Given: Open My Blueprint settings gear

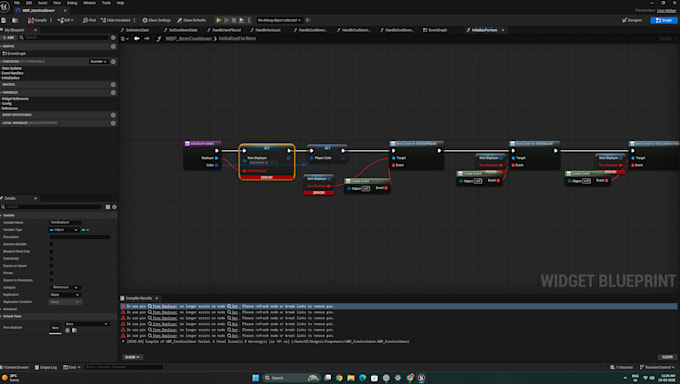Looking at the screenshot, I should point(113,38).
